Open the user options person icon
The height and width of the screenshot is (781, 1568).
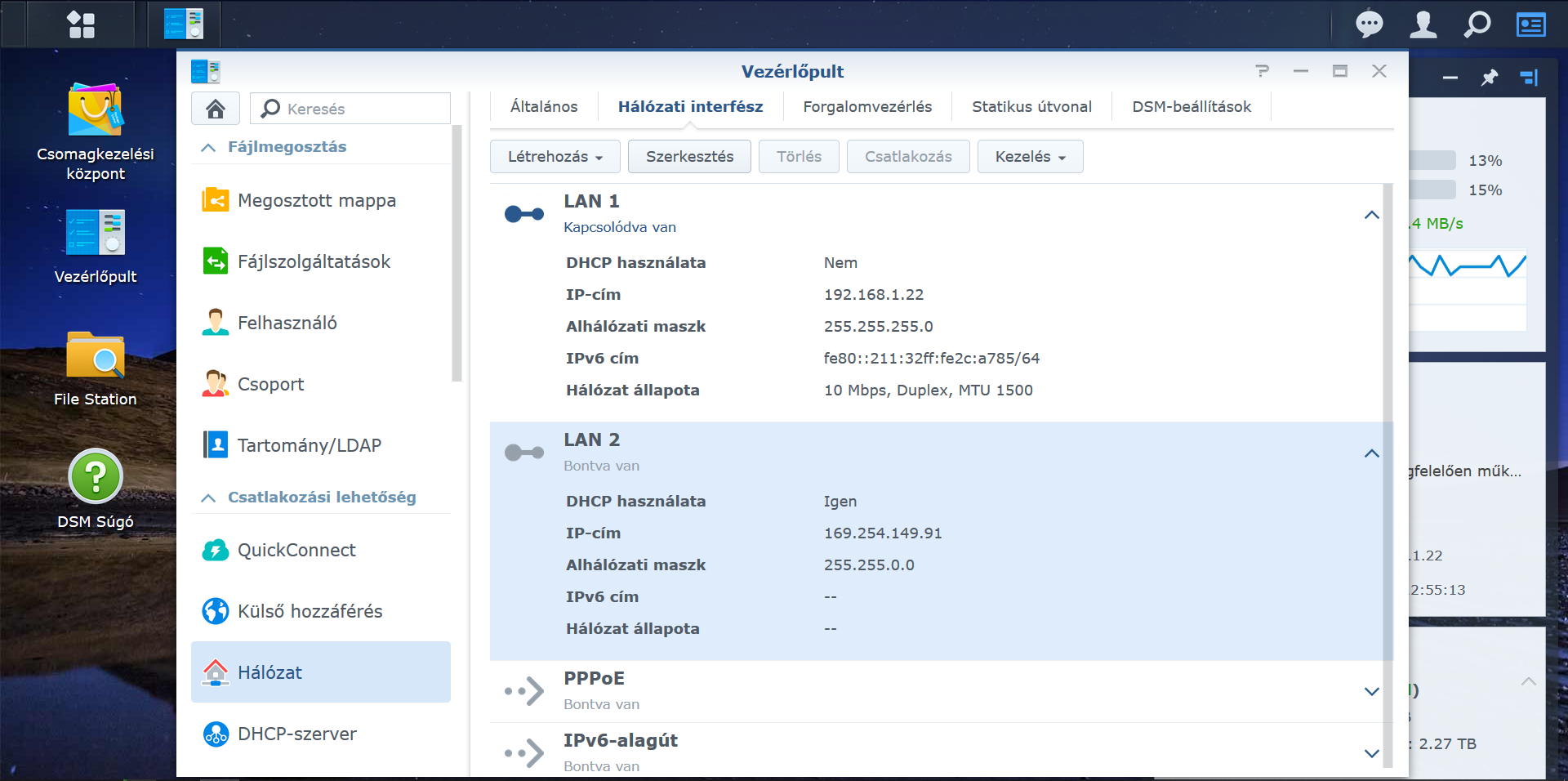coord(1423,25)
